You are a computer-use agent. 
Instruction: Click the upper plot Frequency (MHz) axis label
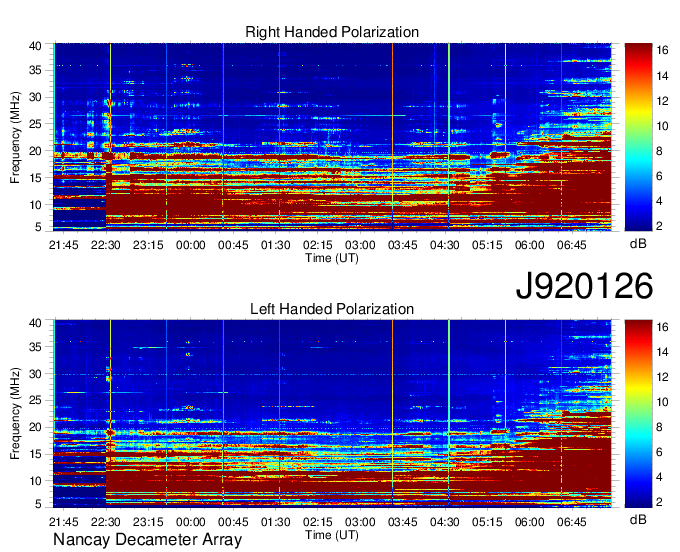(x=15, y=137)
